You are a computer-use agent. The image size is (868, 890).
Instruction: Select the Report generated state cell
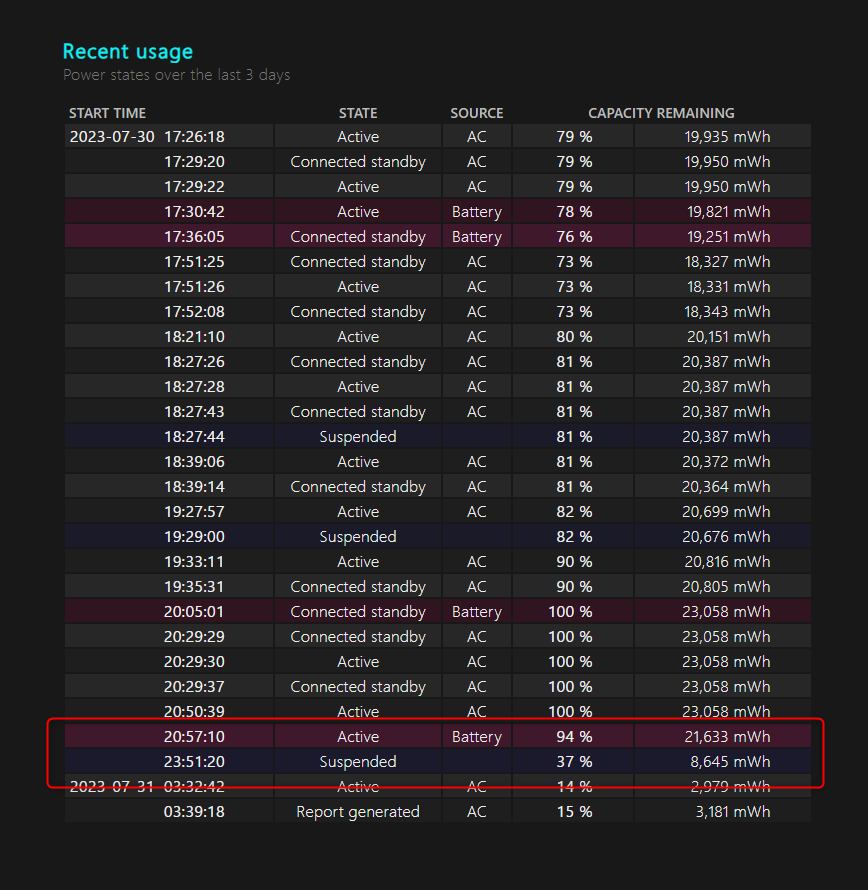(358, 812)
